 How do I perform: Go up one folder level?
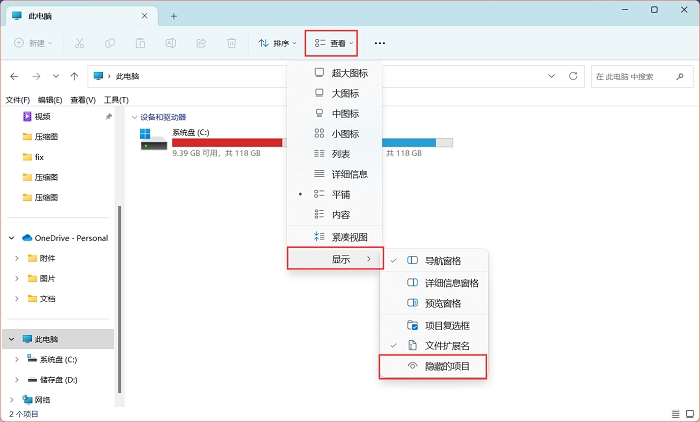[74, 76]
